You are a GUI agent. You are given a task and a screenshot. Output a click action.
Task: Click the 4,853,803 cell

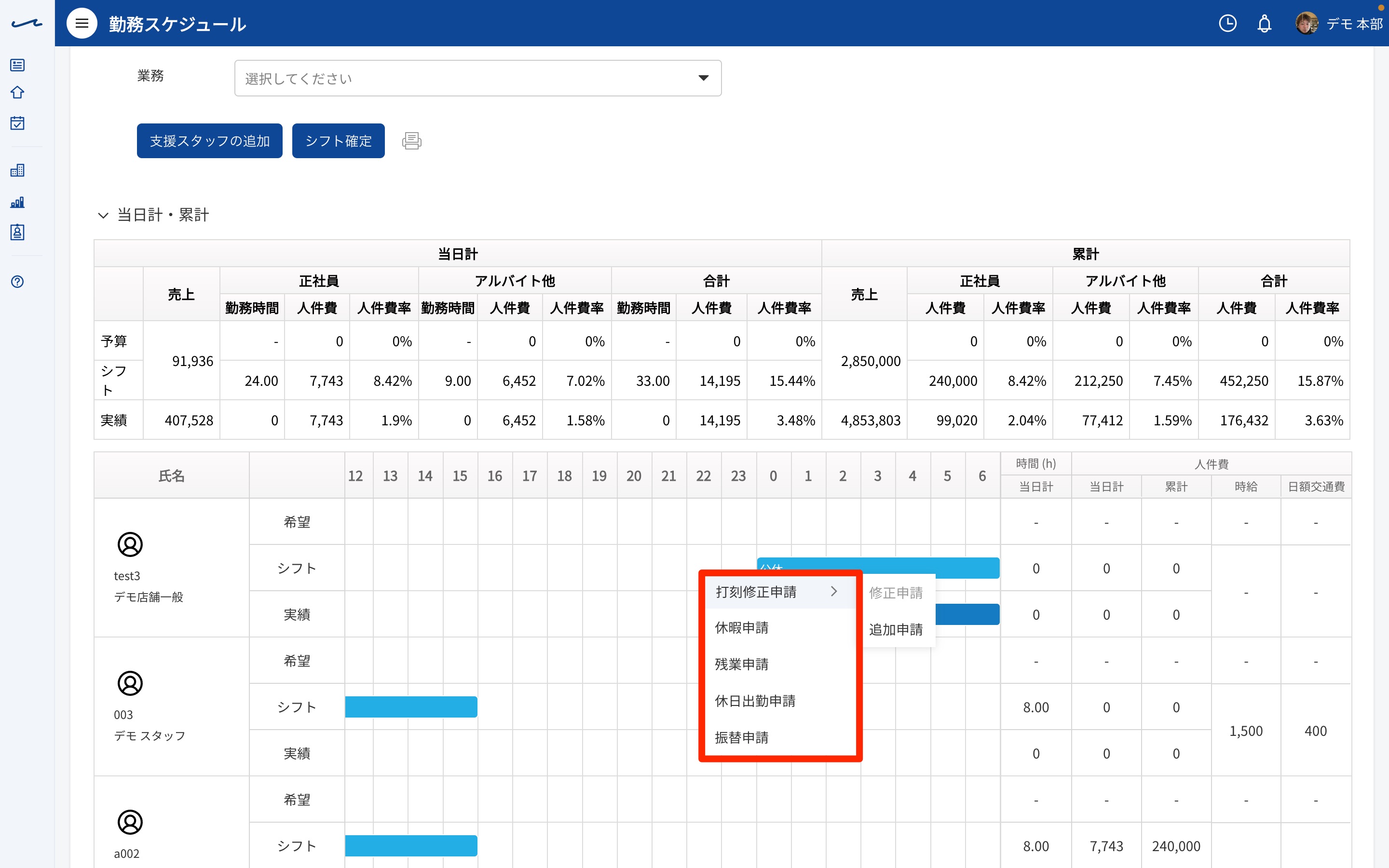click(864, 420)
